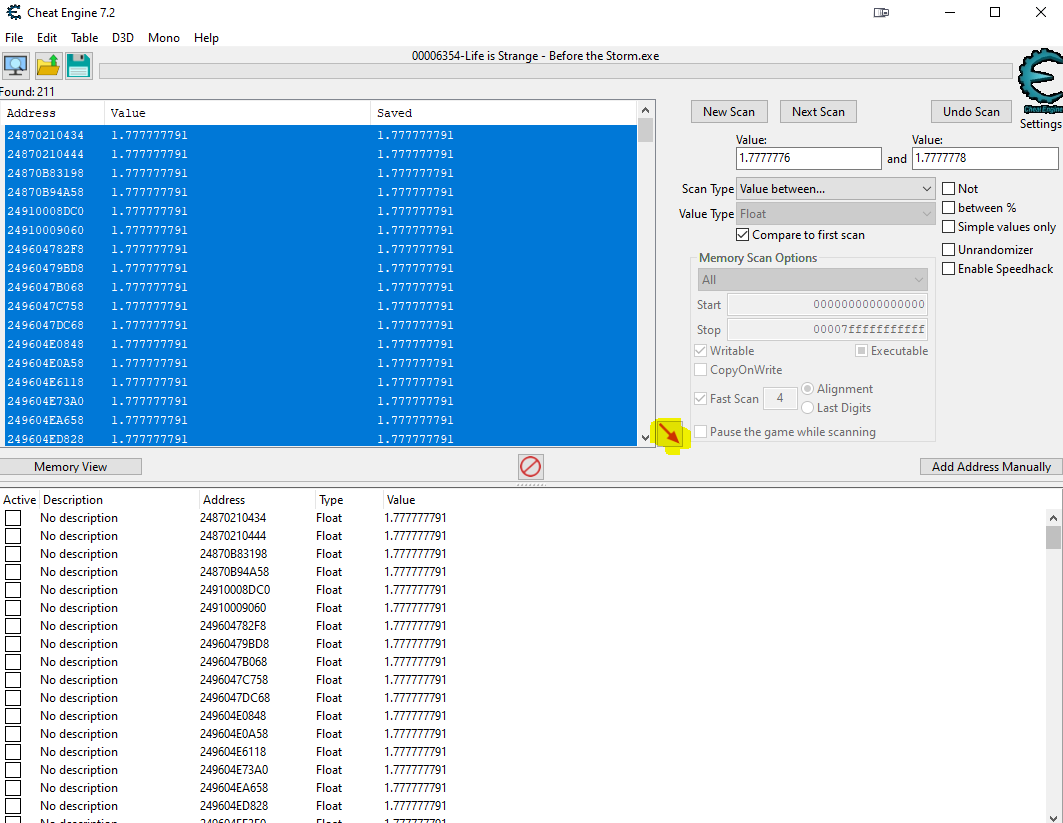Open Memory View
The height and width of the screenshot is (823, 1063).
[x=71, y=466]
